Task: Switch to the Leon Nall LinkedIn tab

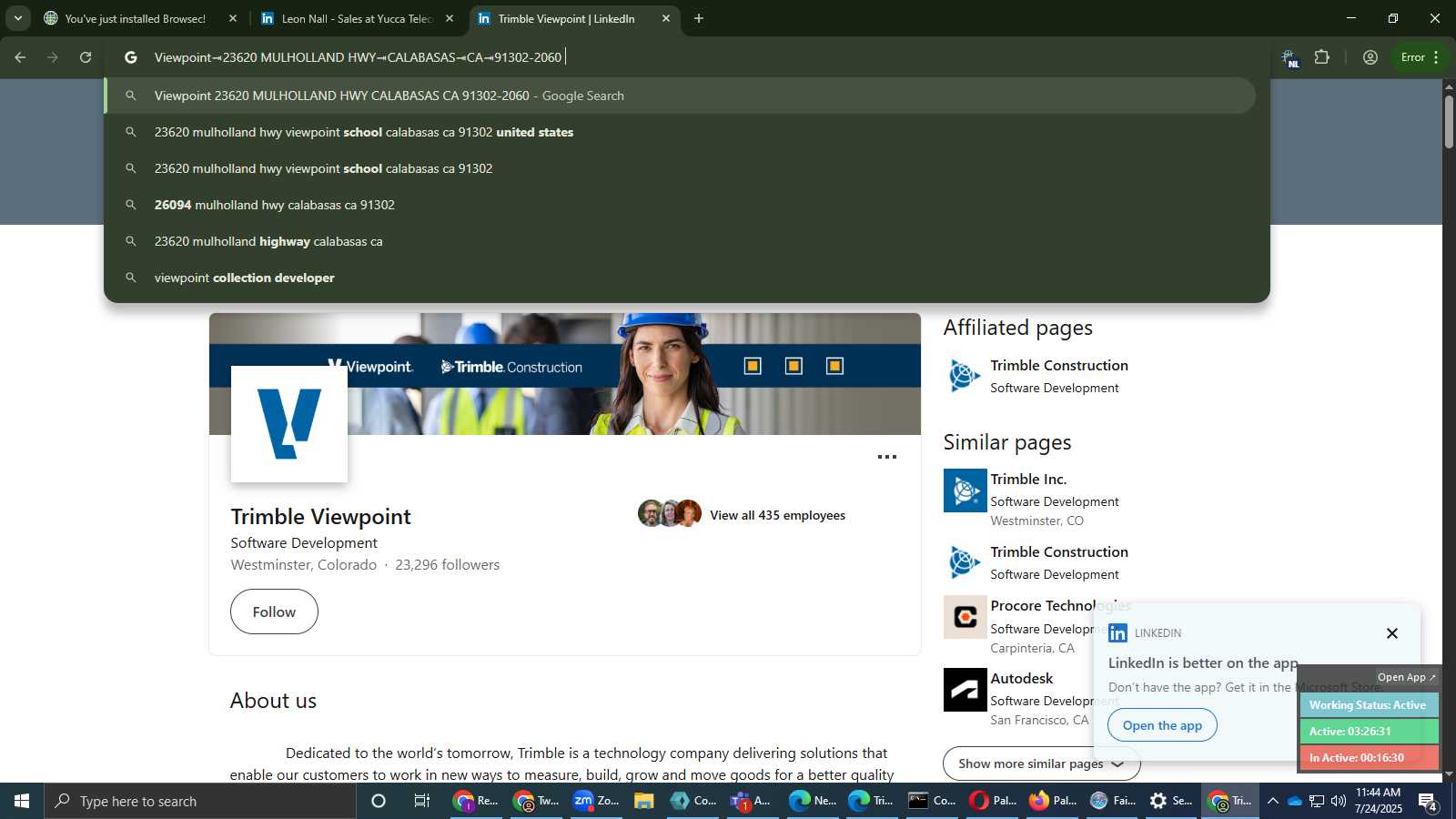Action: 356,18
